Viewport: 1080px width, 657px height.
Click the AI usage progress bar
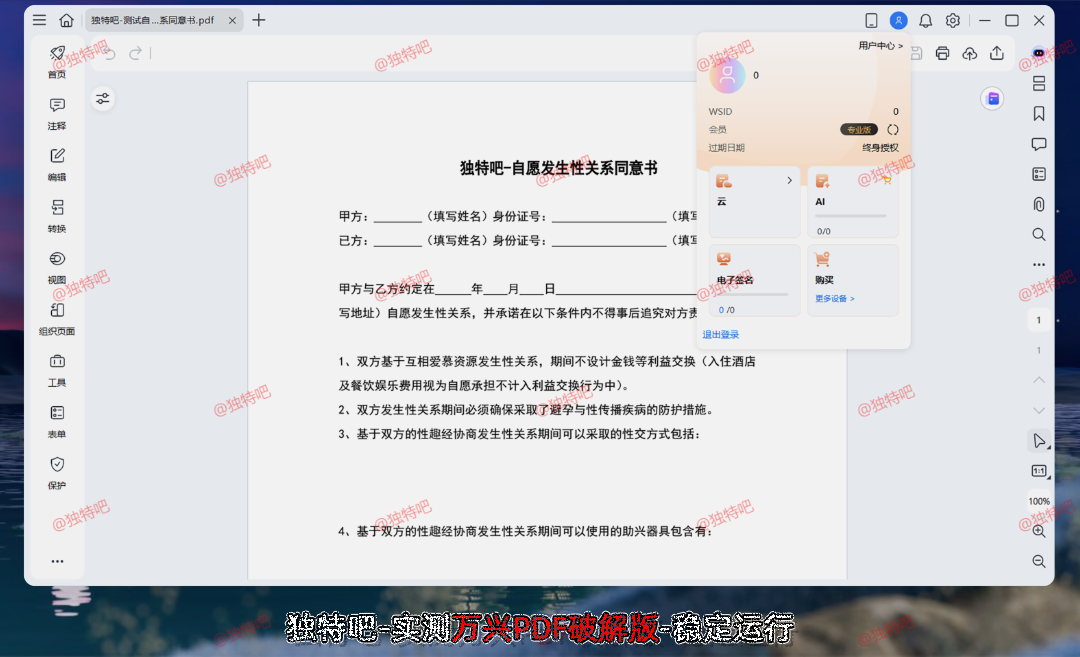coord(850,216)
